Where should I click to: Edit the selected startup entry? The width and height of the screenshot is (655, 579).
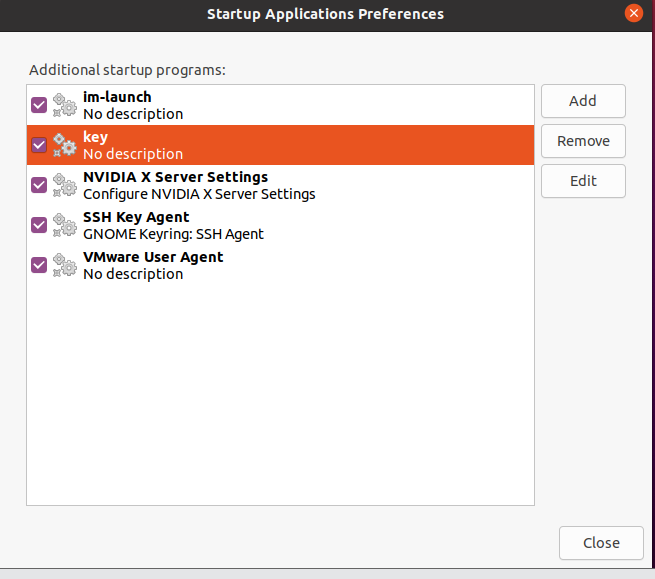pyautogui.click(x=583, y=181)
